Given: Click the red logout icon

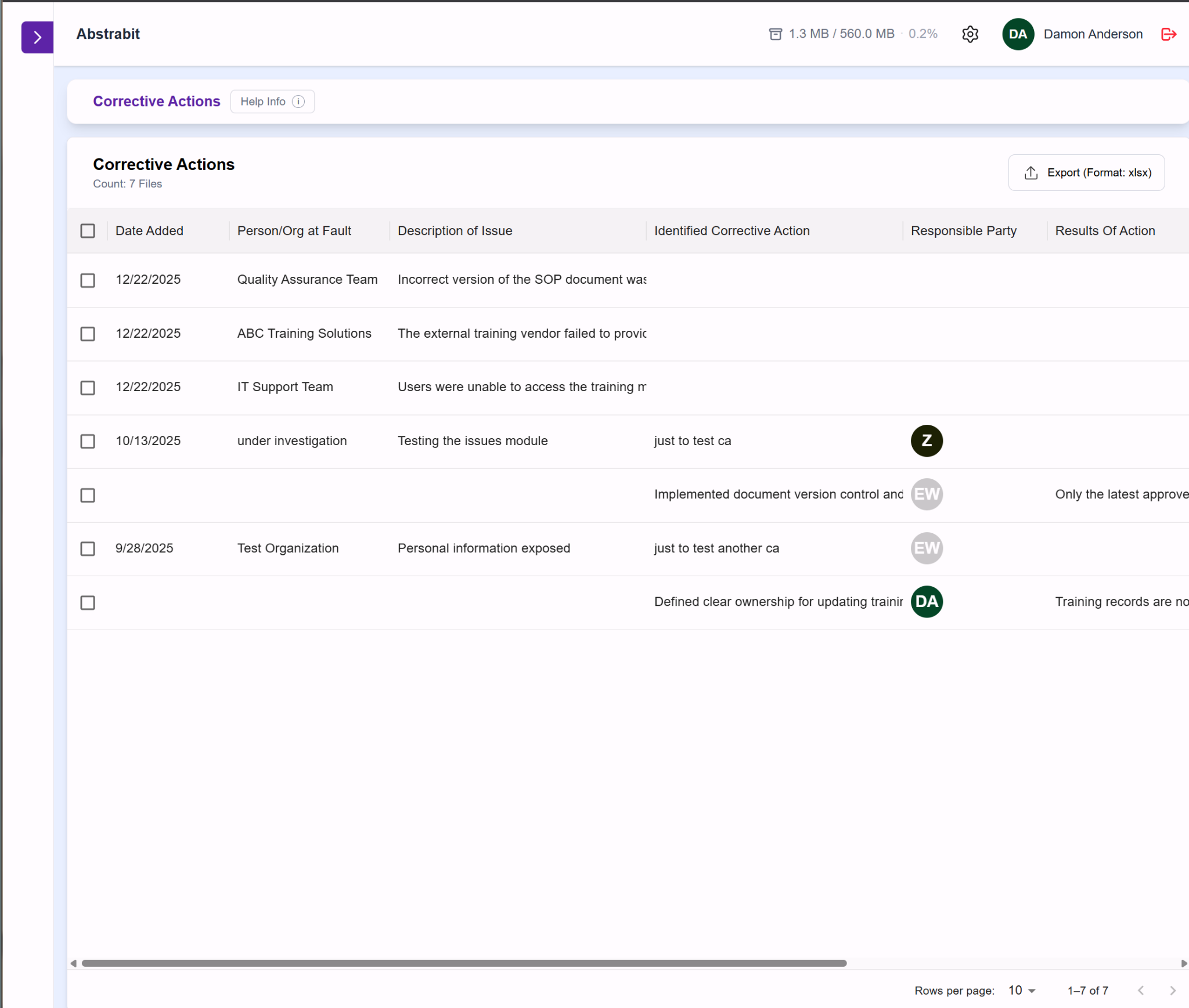Looking at the screenshot, I should coord(1168,34).
